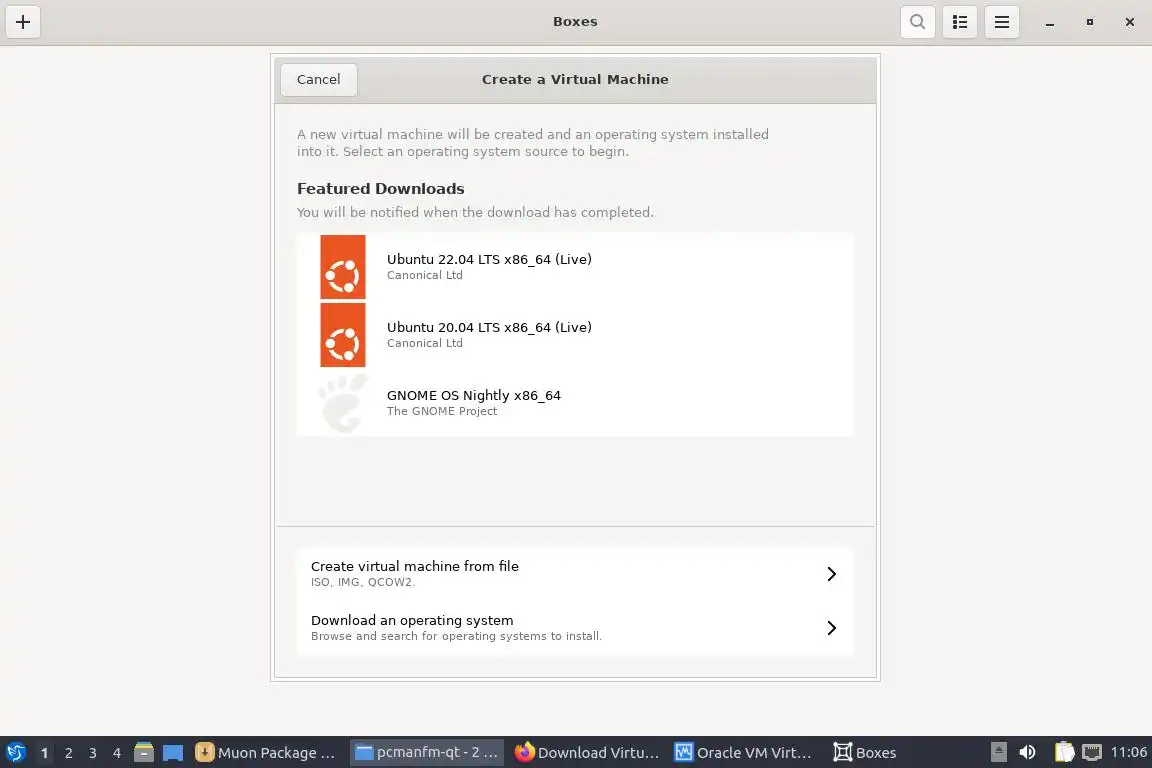This screenshot has width=1152, height=768.
Task: Select Ubuntu 20.04 LTS x86_64 (Live) download
Action: (x=575, y=335)
